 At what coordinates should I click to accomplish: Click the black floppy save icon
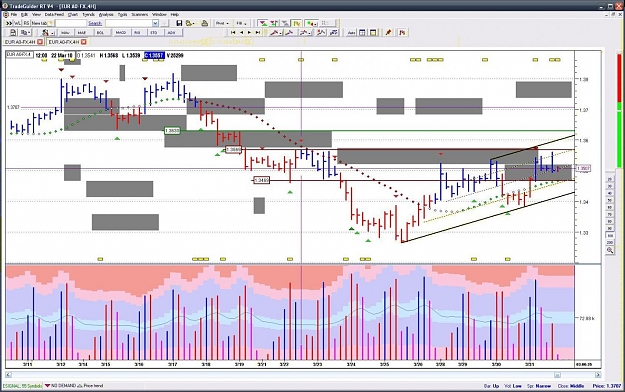(x=179, y=23)
